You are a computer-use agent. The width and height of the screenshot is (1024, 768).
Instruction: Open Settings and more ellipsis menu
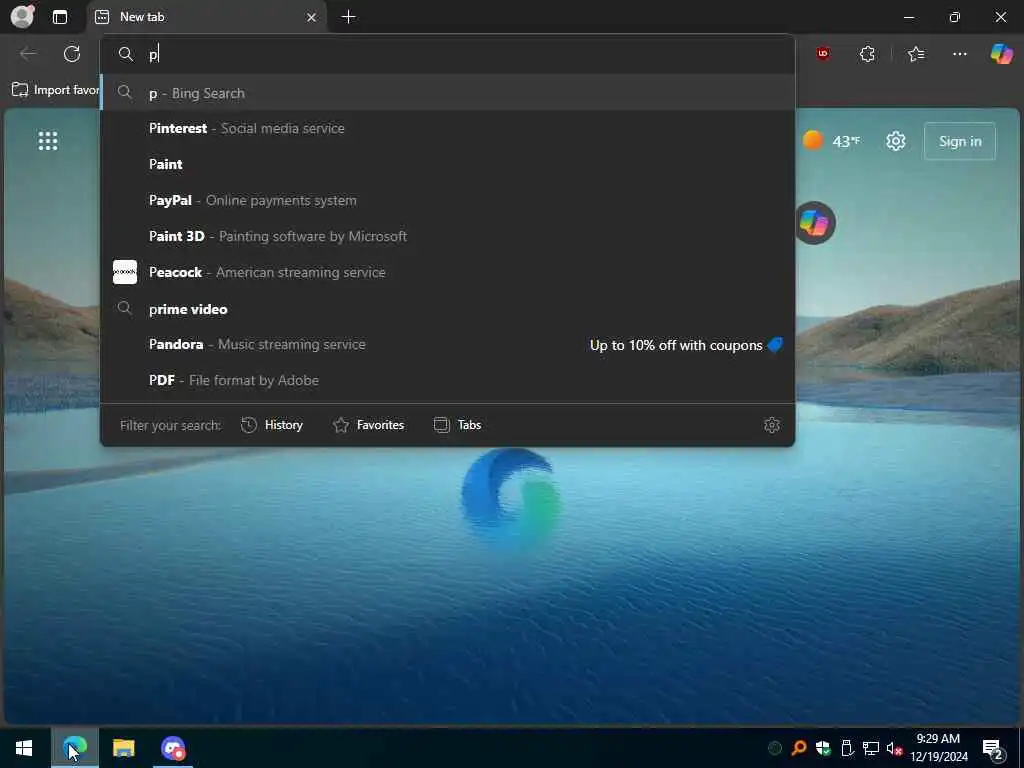tap(959, 54)
